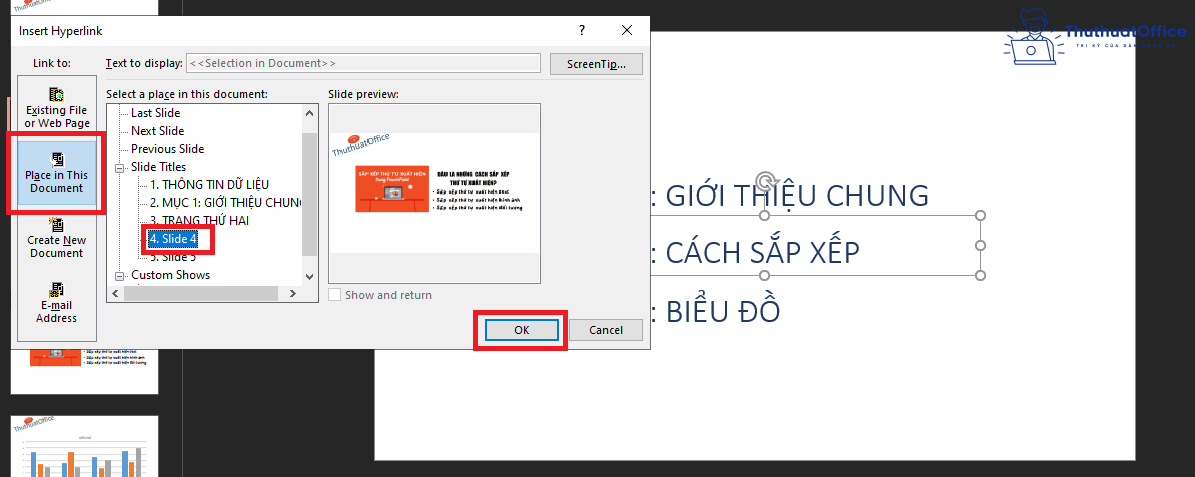
Task: Select Next Slide in the list
Action: [x=157, y=131]
